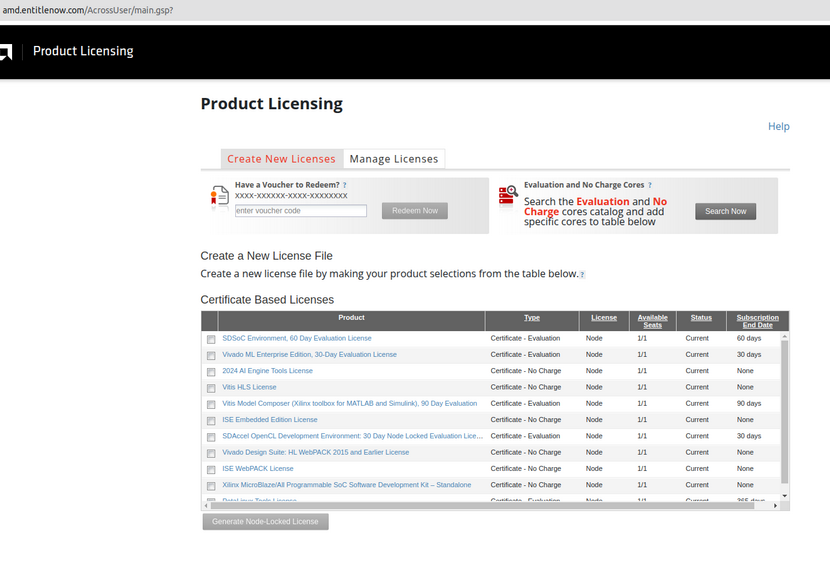Image resolution: width=830 pixels, height=566 pixels.
Task: Sort table by Product column header
Action: point(351,318)
